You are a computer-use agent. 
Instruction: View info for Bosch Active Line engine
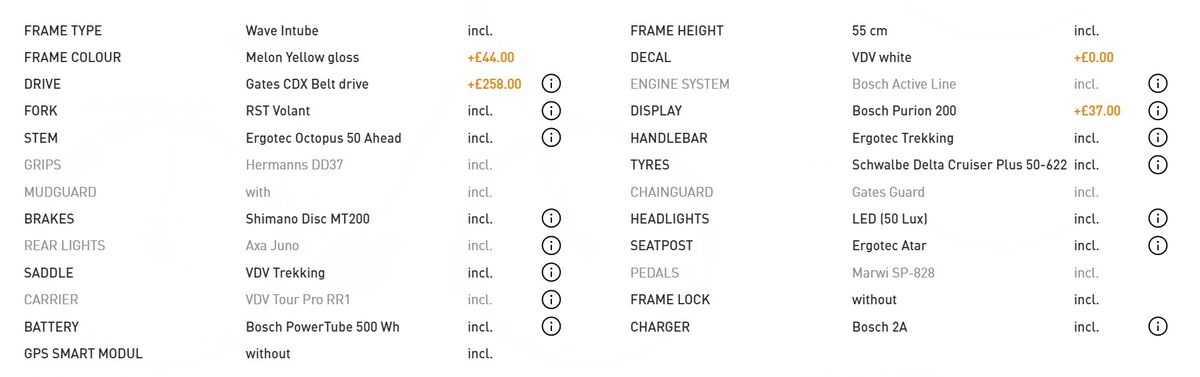pos(1158,84)
